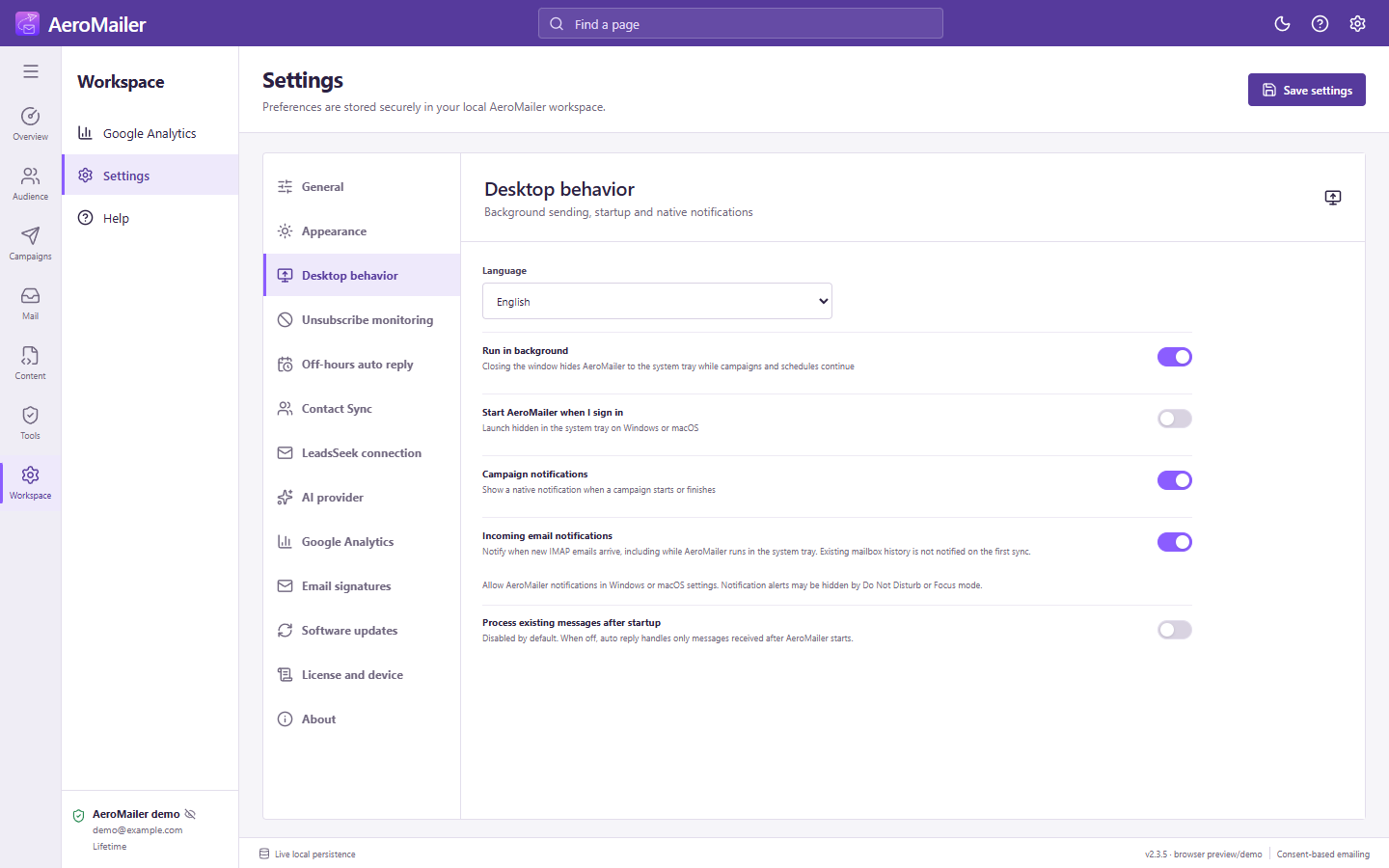This screenshot has width=1389, height=868.
Task: Select Settings in Workspace sidebar
Action: (150, 176)
